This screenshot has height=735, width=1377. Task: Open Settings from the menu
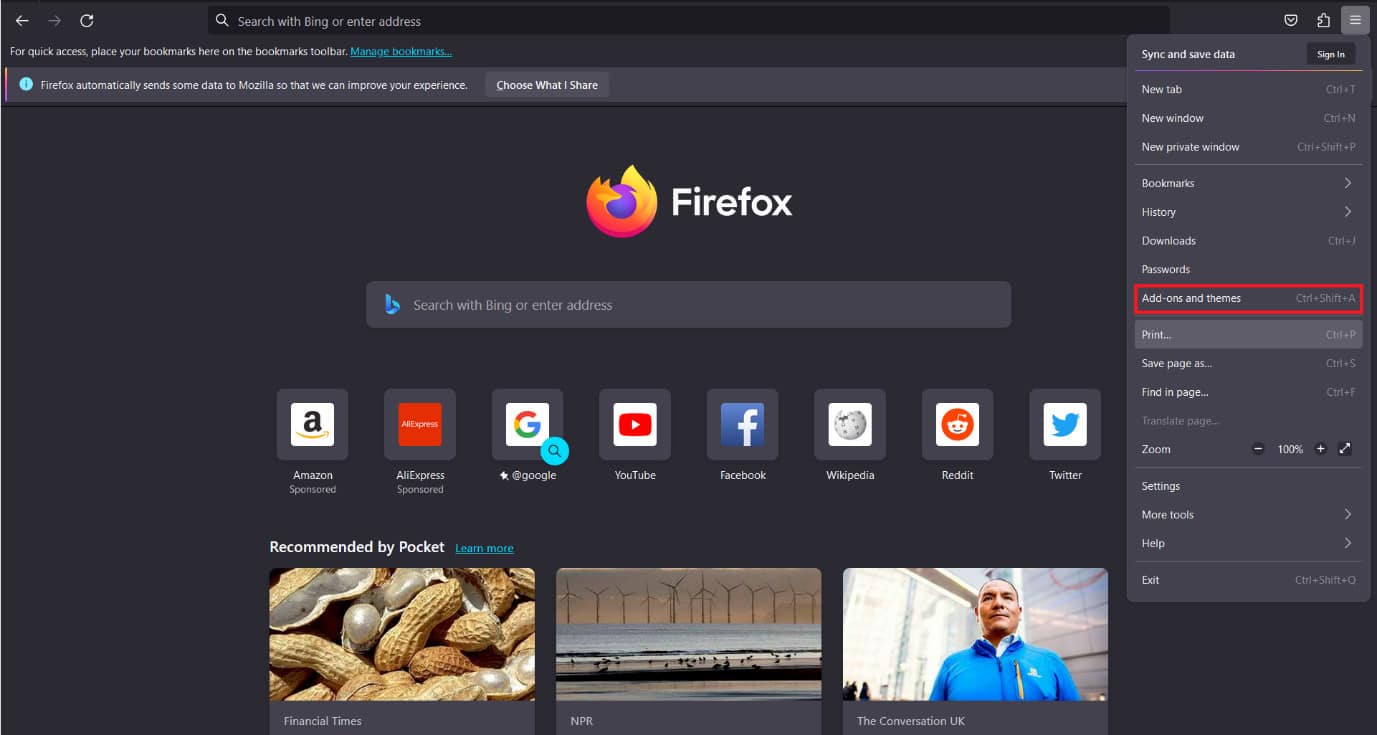point(1248,486)
